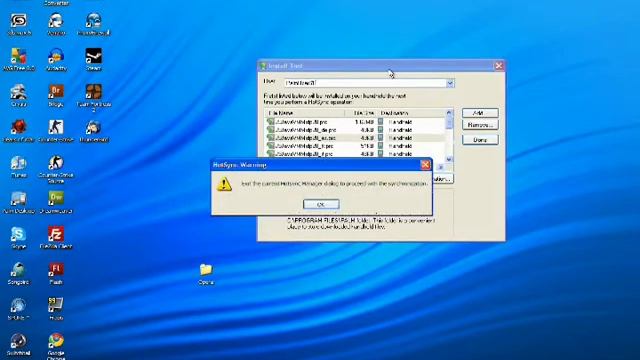Viewport: 640px width, 360px height.
Task: Select the dark round icon left of Chrome
Action: click(x=19, y=345)
